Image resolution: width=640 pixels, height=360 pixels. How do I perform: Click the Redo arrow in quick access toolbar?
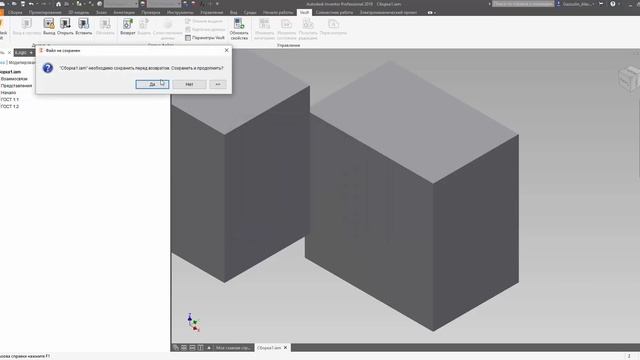point(43,4)
